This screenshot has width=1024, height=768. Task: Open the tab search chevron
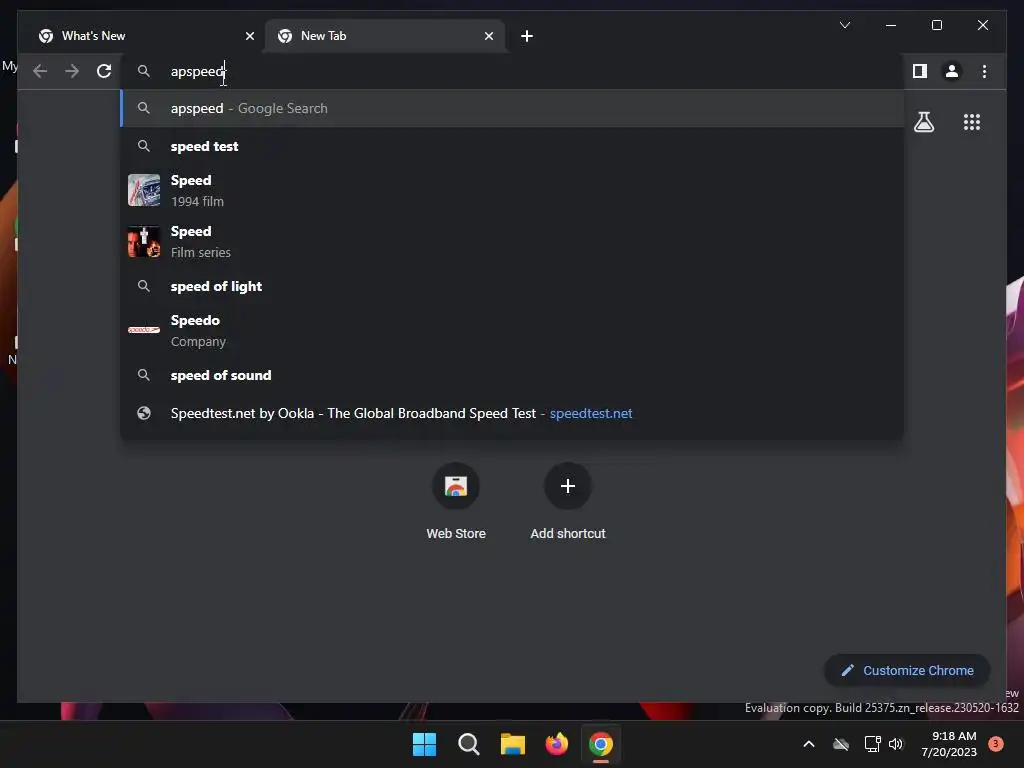pyautogui.click(x=844, y=25)
